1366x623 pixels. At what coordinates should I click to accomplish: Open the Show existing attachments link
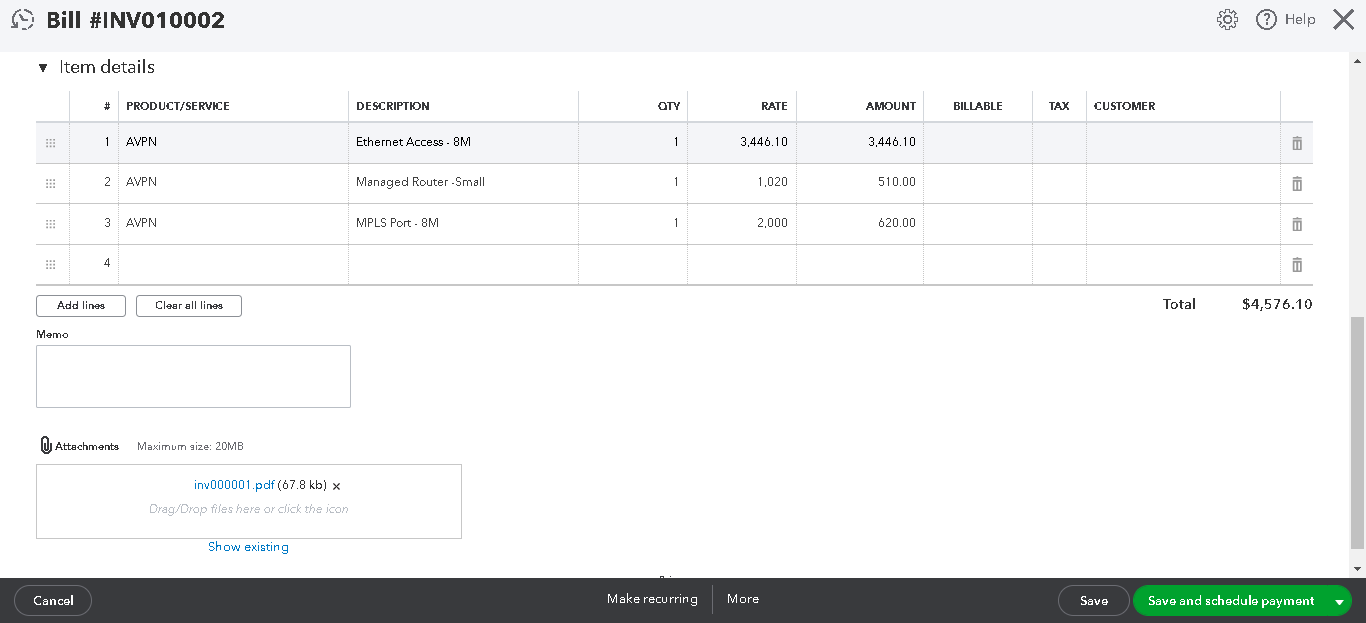tap(248, 547)
